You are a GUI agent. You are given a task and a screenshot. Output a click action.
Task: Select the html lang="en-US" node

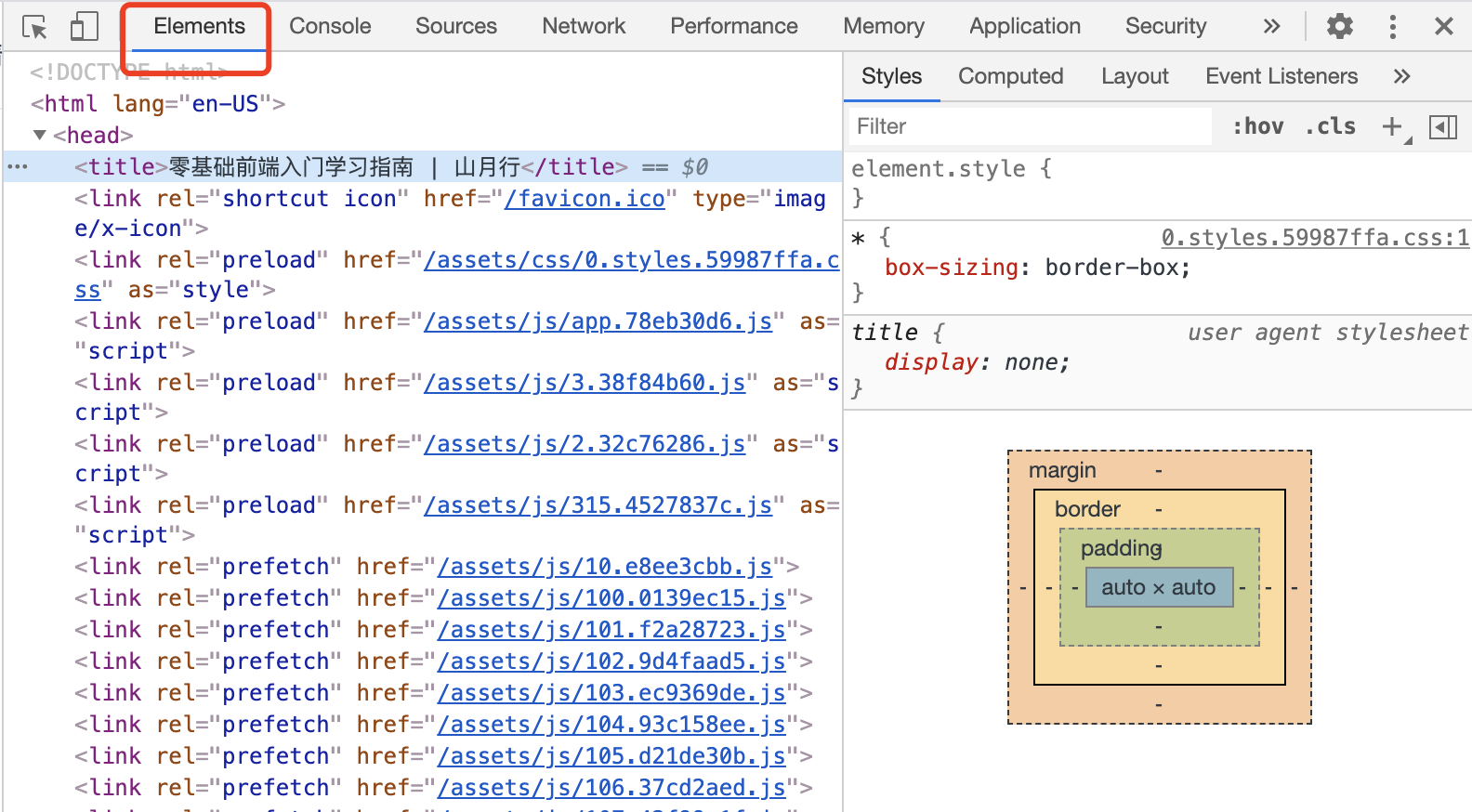tap(158, 104)
